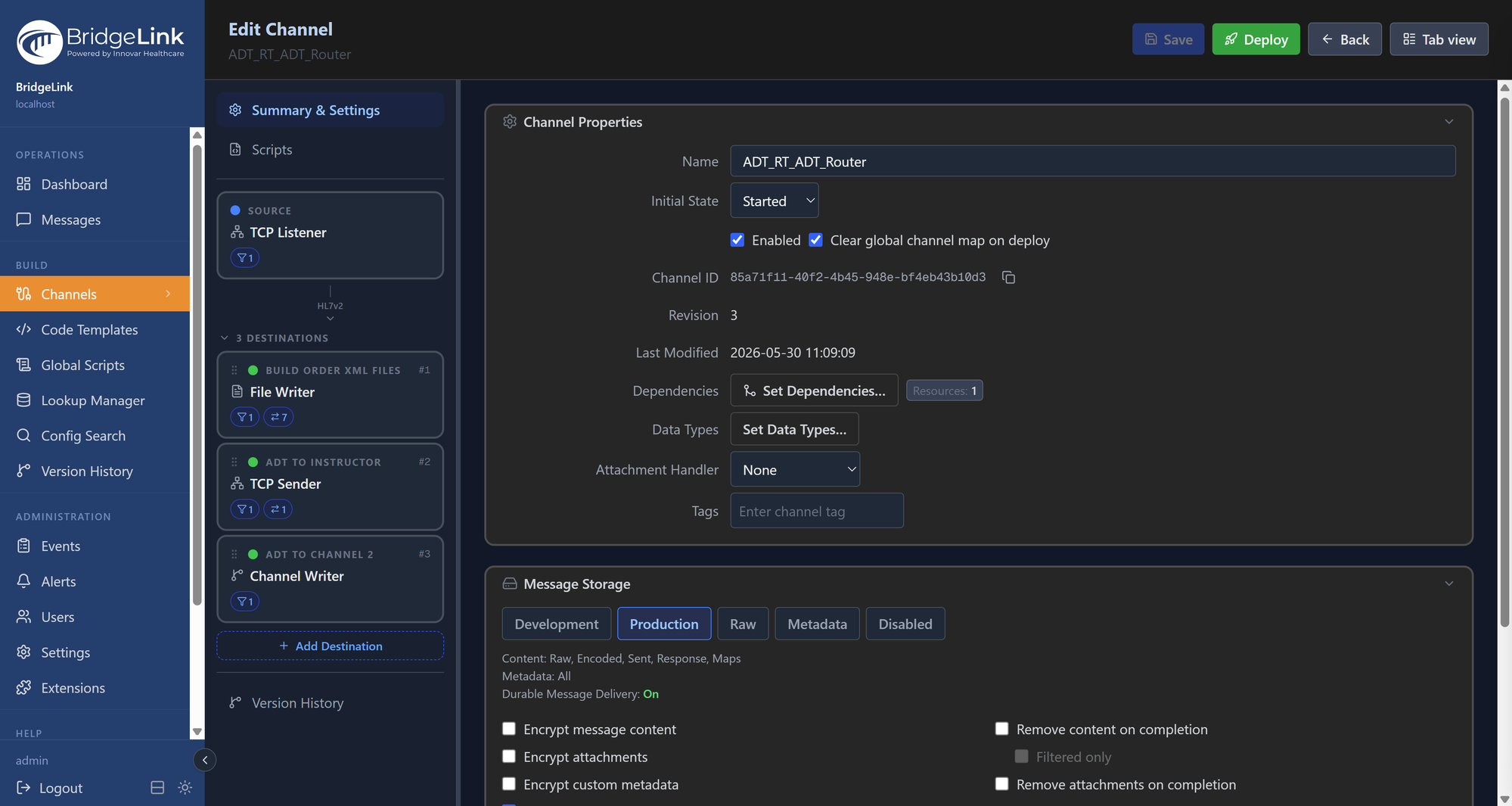The width and height of the screenshot is (1512, 806).
Task: Click the layout toggle icon beside Logout
Action: 157,788
